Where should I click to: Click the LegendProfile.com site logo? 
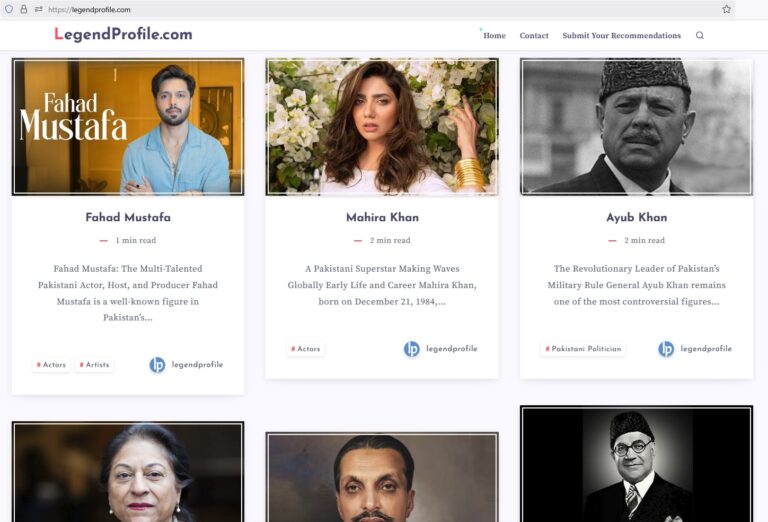pyautogui.click(x=123, y=34)
